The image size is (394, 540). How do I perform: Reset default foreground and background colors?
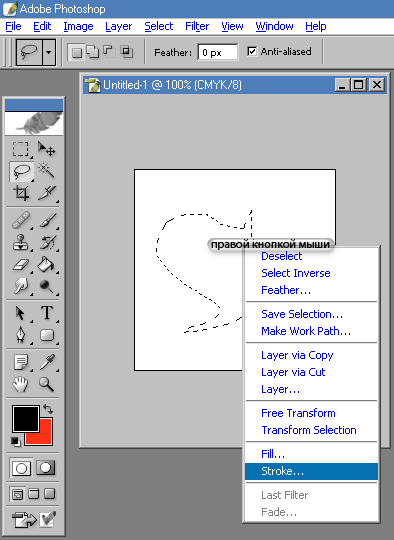click(x=15, y=441)
